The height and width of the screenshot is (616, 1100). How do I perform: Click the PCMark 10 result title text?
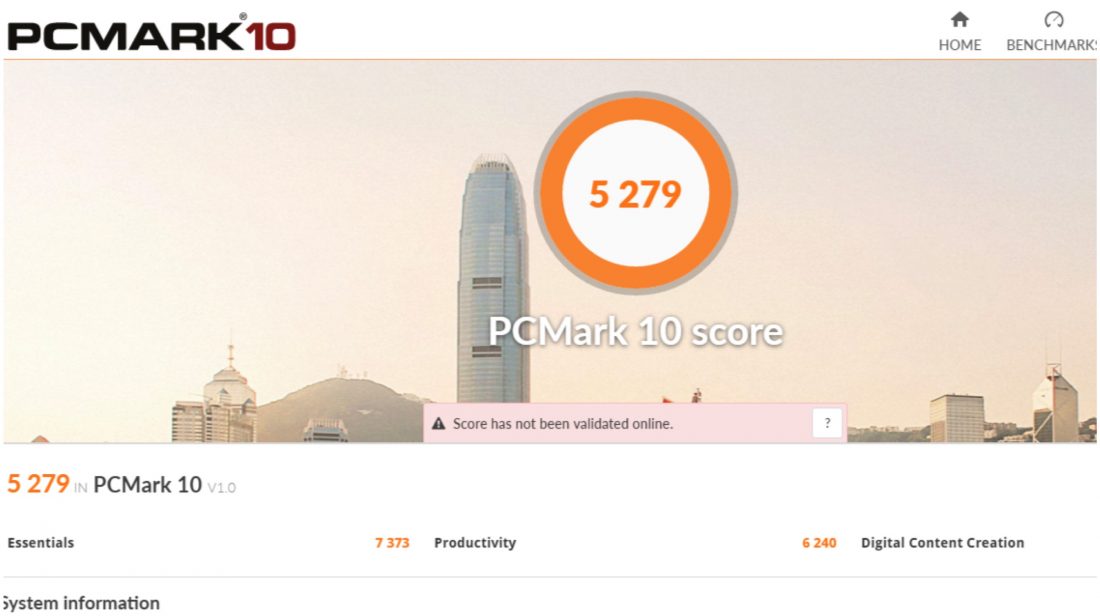click(147, 484)
